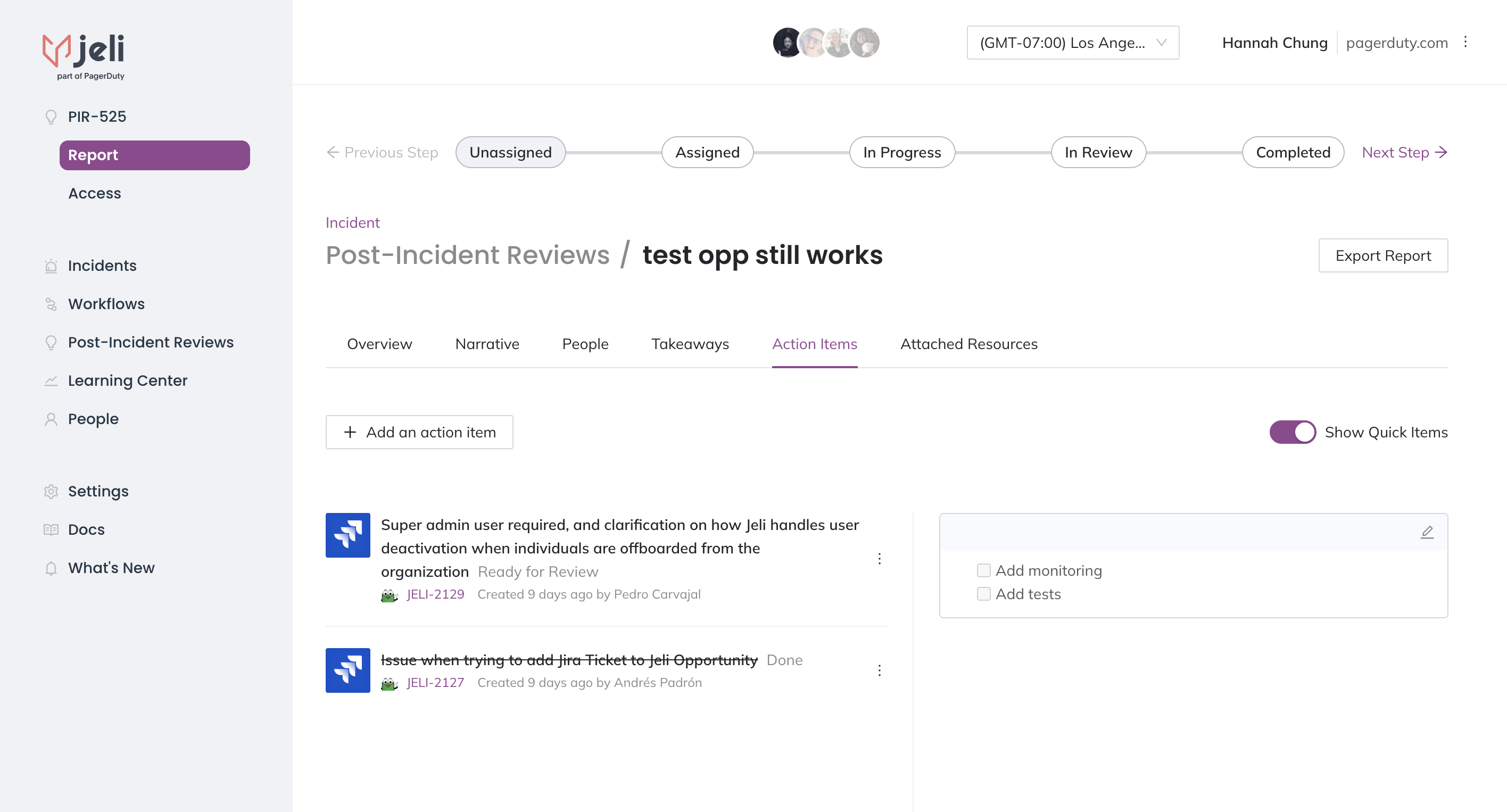Open What's New bell in sidebar
1507x812 pixels.
[x=52, y=568]
